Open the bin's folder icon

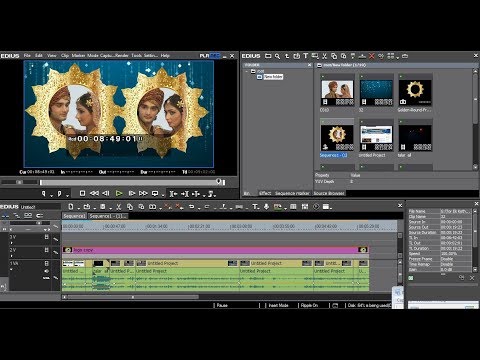(268, 56)
